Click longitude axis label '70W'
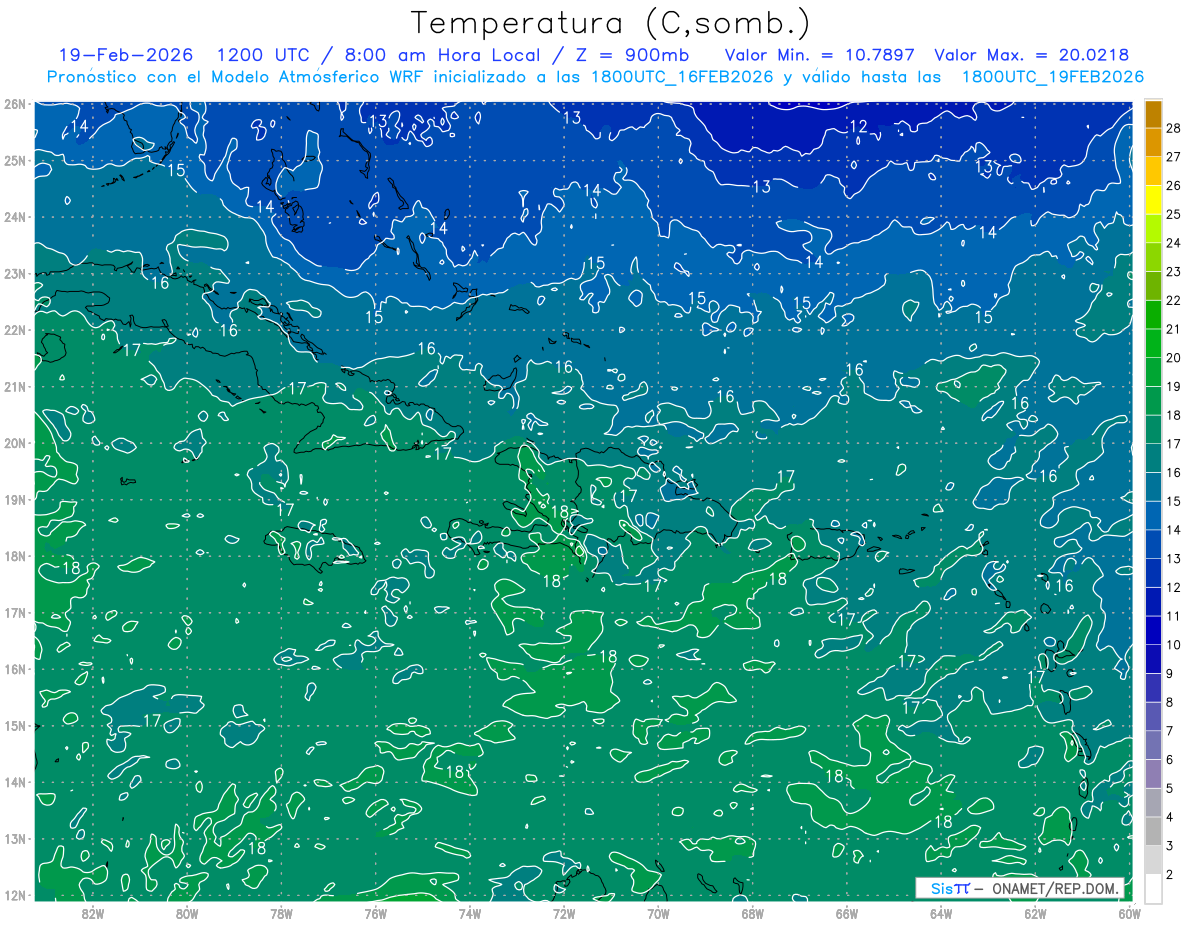The width and height of the screenshot is (1200, 927). (658, 913)
